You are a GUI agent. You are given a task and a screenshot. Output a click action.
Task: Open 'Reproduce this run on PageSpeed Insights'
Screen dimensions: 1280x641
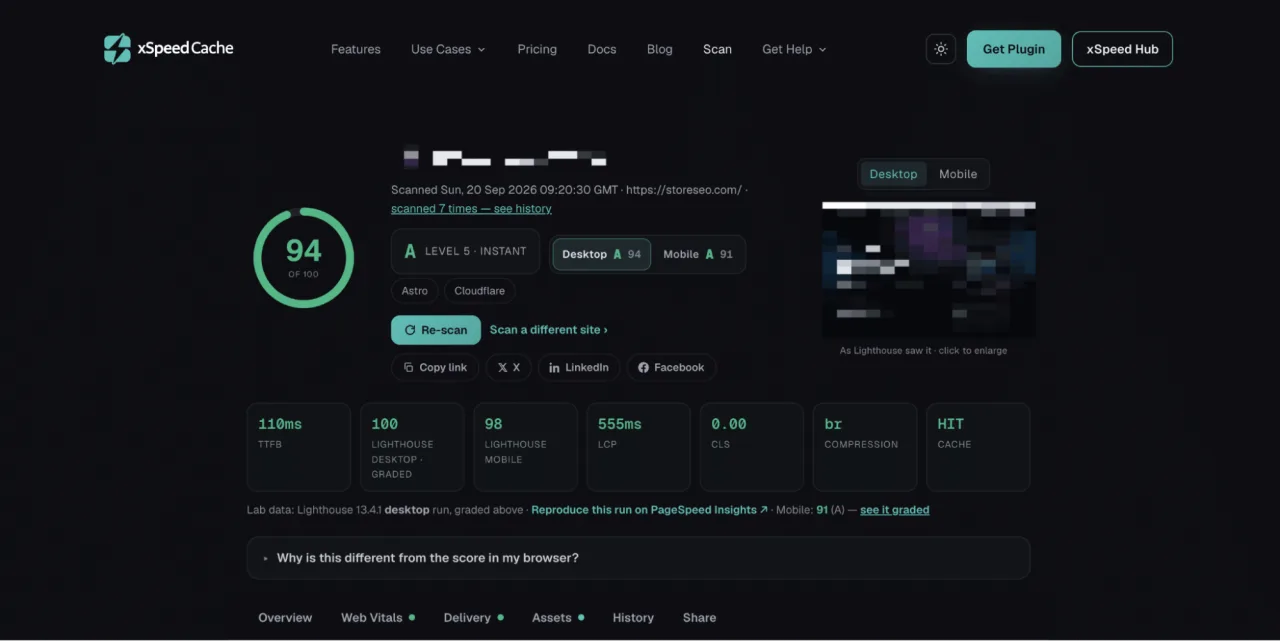pos(650,510)
